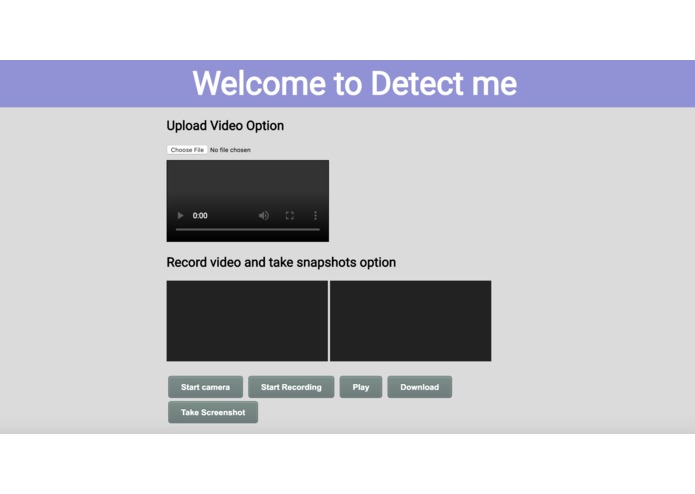Click the Choose File upload button

(187, 150)
